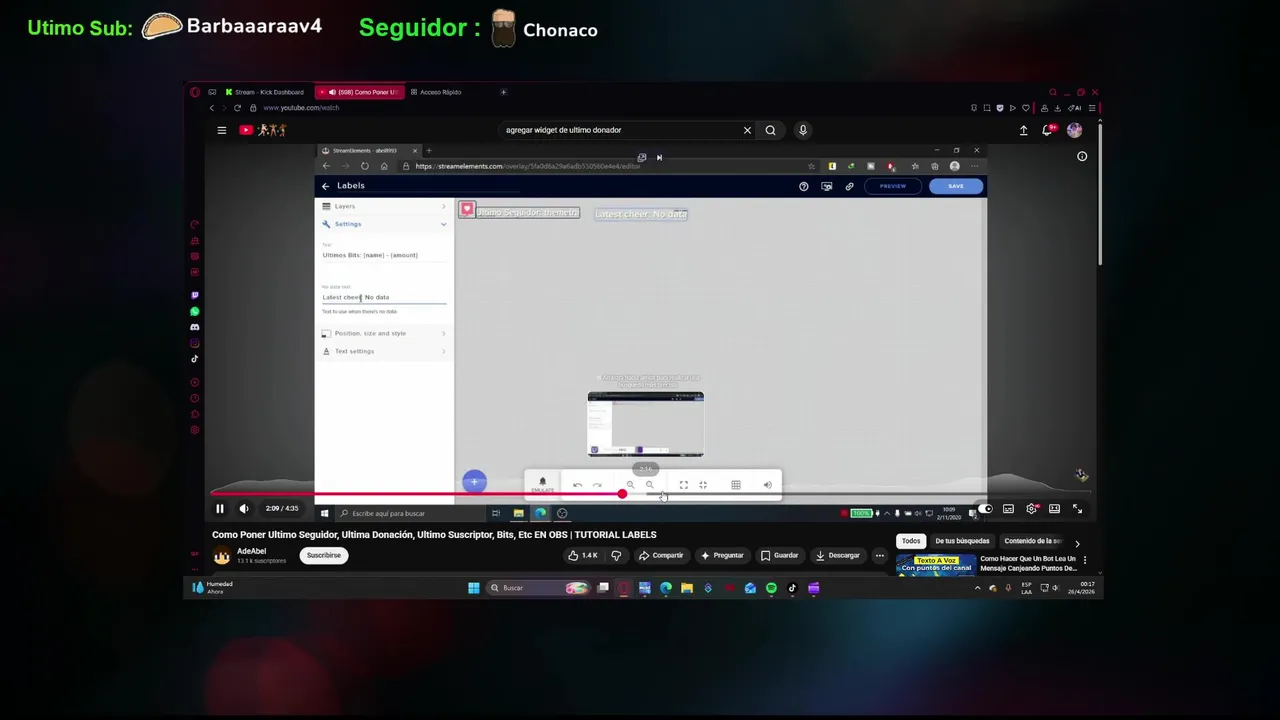Click the Descargar button
The height and width of the screenshot is (720, 1280).
pos(837,556)
